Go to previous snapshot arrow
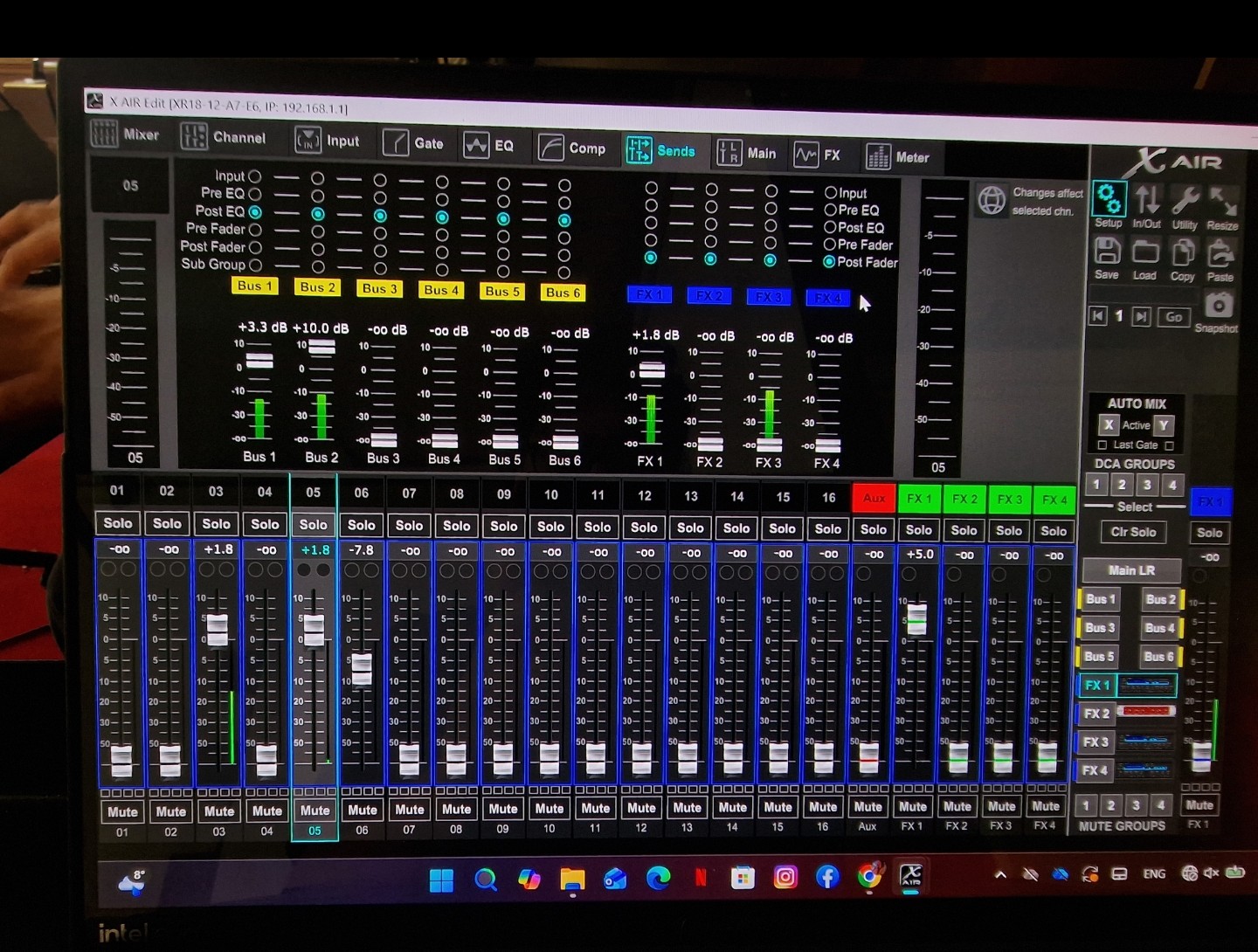Image resolution: width=1258 pixels, height=952 pixels. (x=1098, y=315)
